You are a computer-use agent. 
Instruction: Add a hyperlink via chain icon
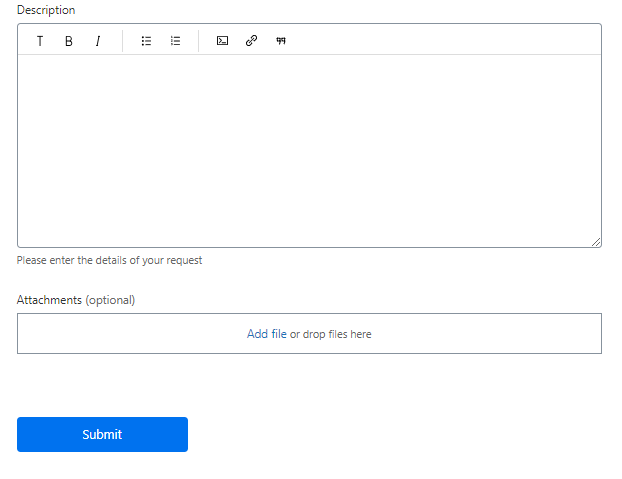[251, 41]
